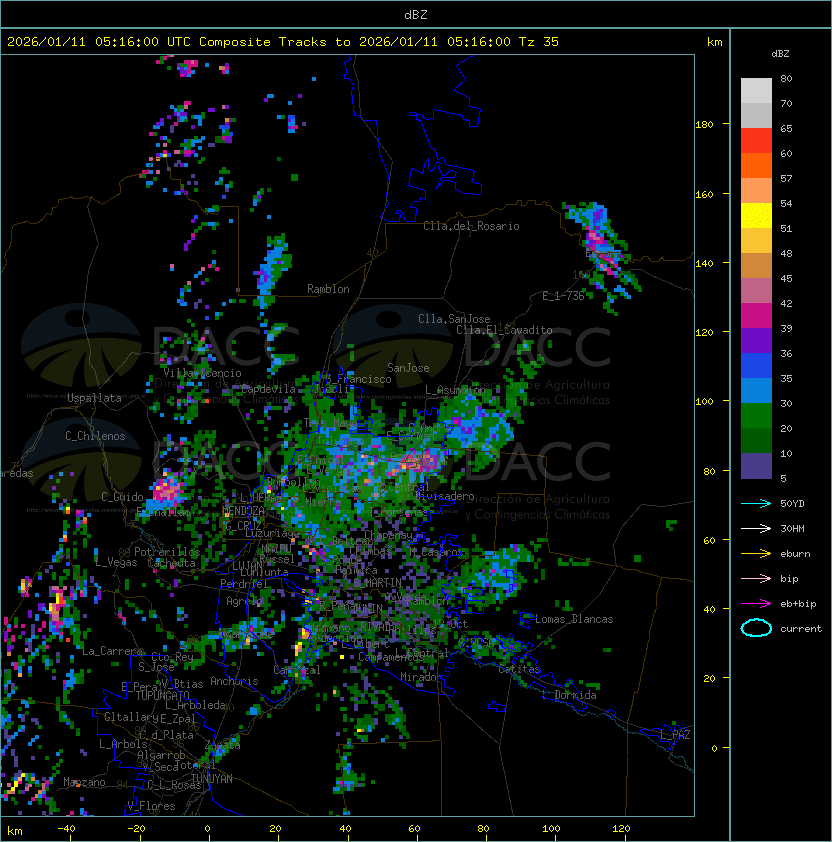Click the 'dBZ' label above the color scale

[x=780, y=54]
